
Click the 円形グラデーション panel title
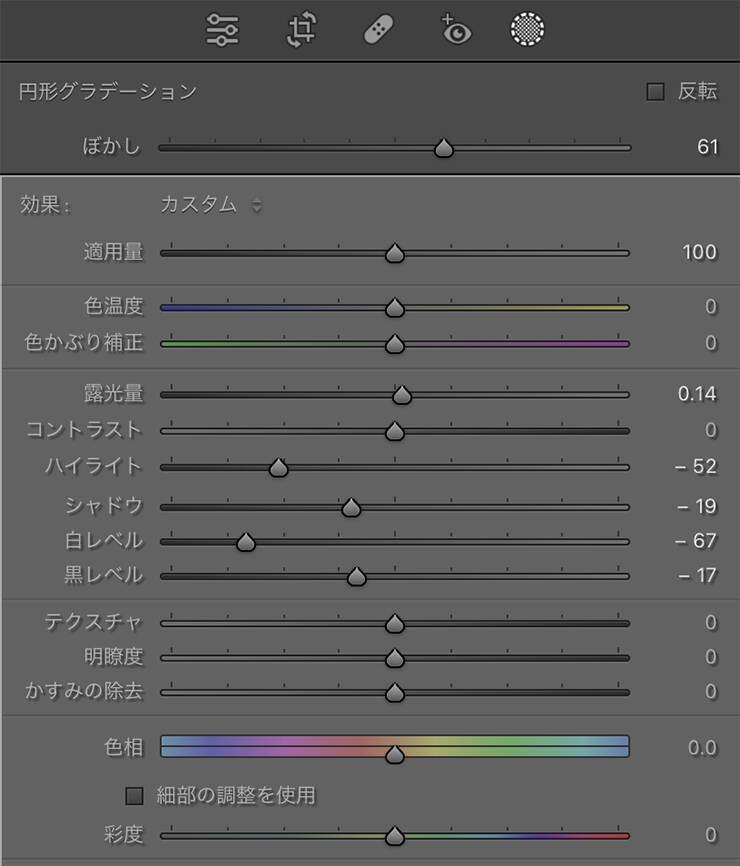(x=108, y=92)
